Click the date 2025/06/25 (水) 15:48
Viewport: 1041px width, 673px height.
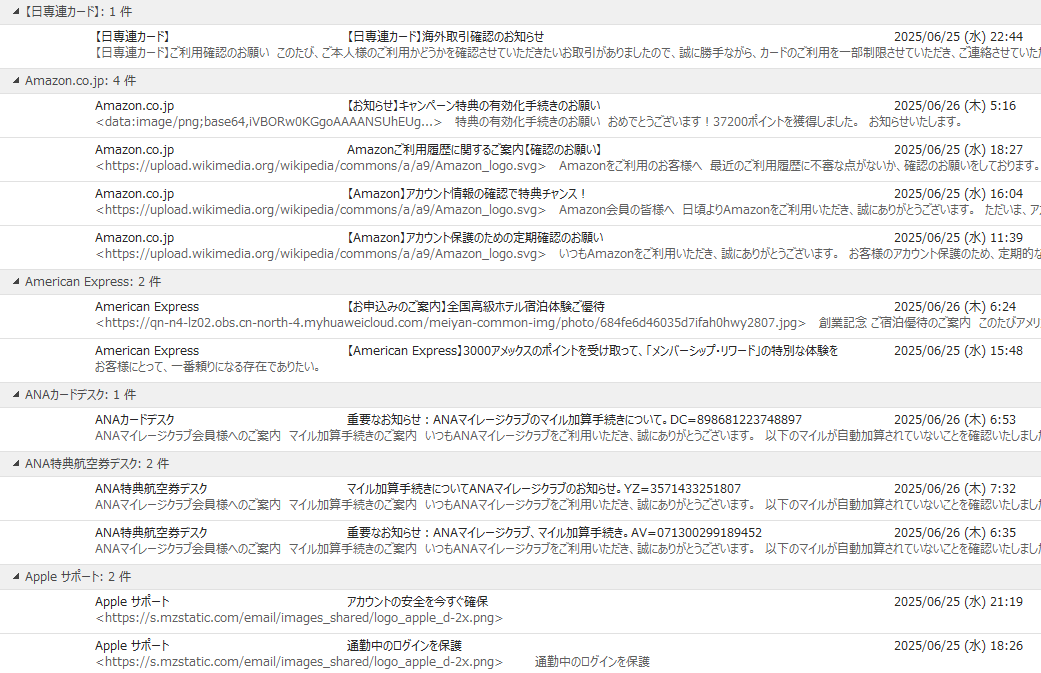[958, 350]
